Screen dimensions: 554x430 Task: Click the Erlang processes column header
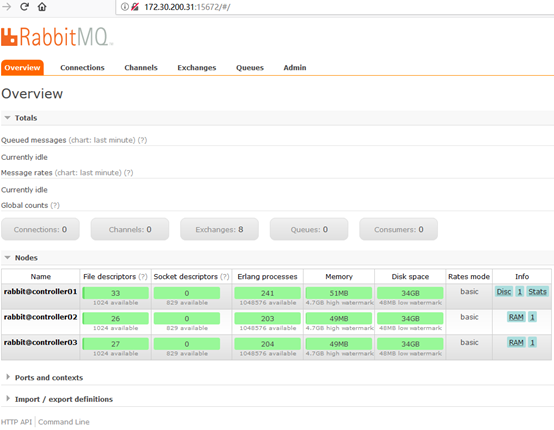click(x=267, y=277)
